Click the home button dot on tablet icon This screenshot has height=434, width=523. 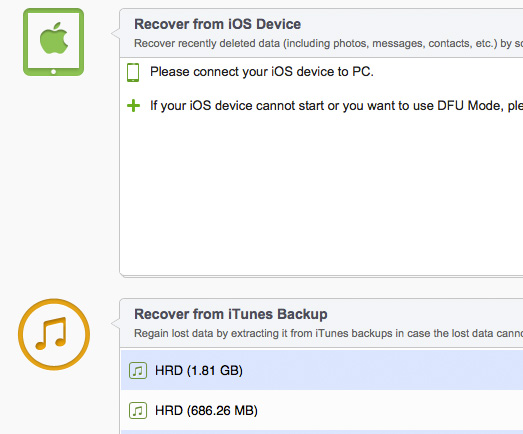pyautogui.click(x=53, y=72)
